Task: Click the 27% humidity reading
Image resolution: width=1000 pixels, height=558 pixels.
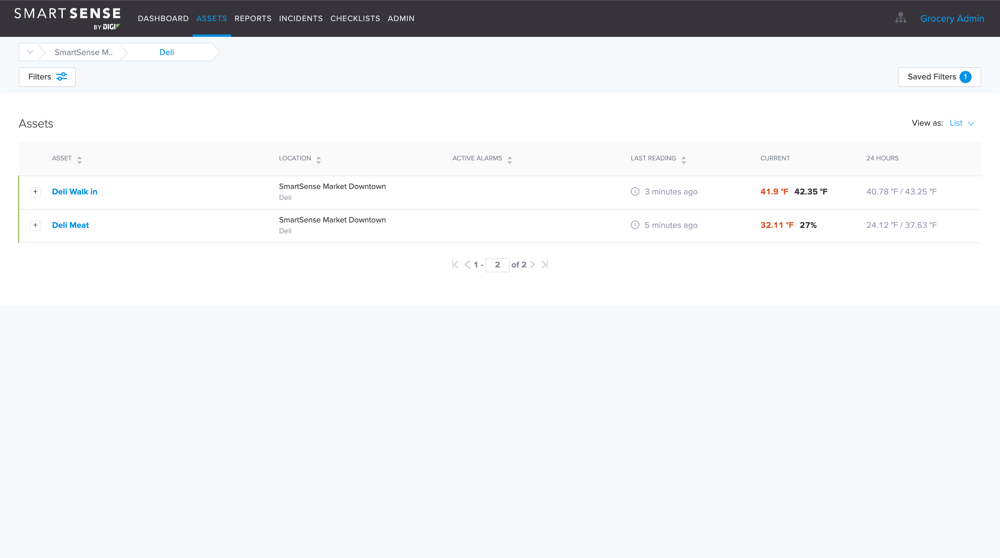Action: [808, 225]
